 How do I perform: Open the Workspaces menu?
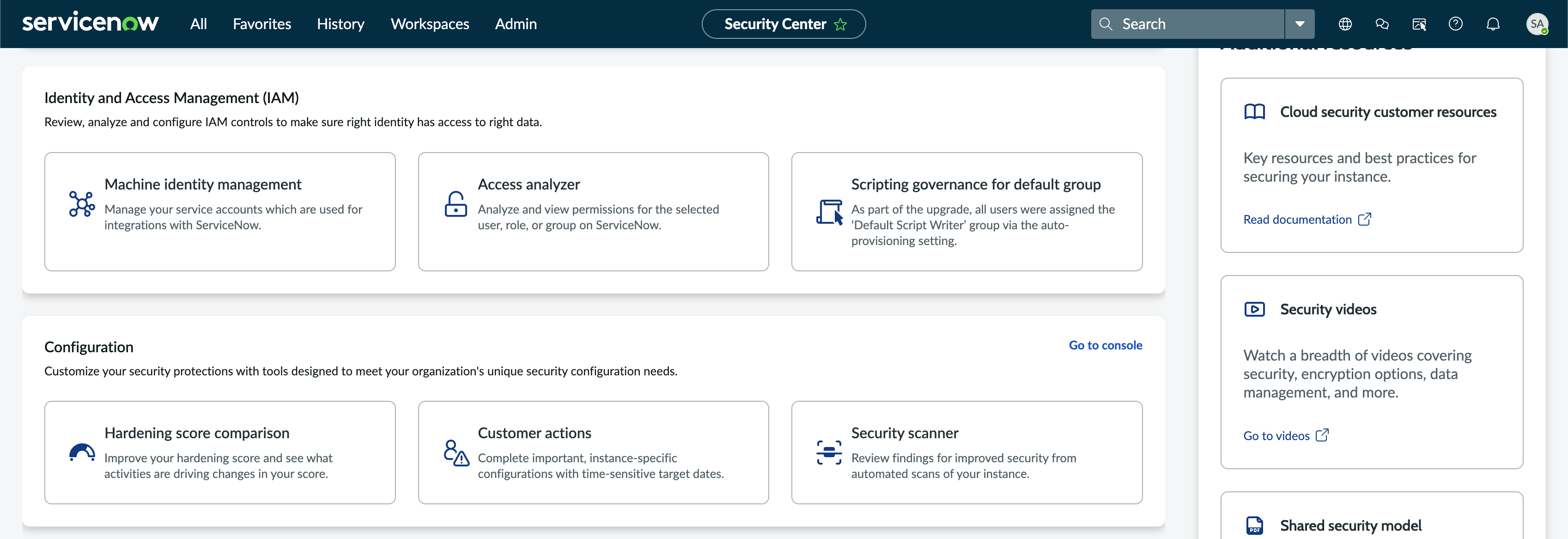(430, 24)
